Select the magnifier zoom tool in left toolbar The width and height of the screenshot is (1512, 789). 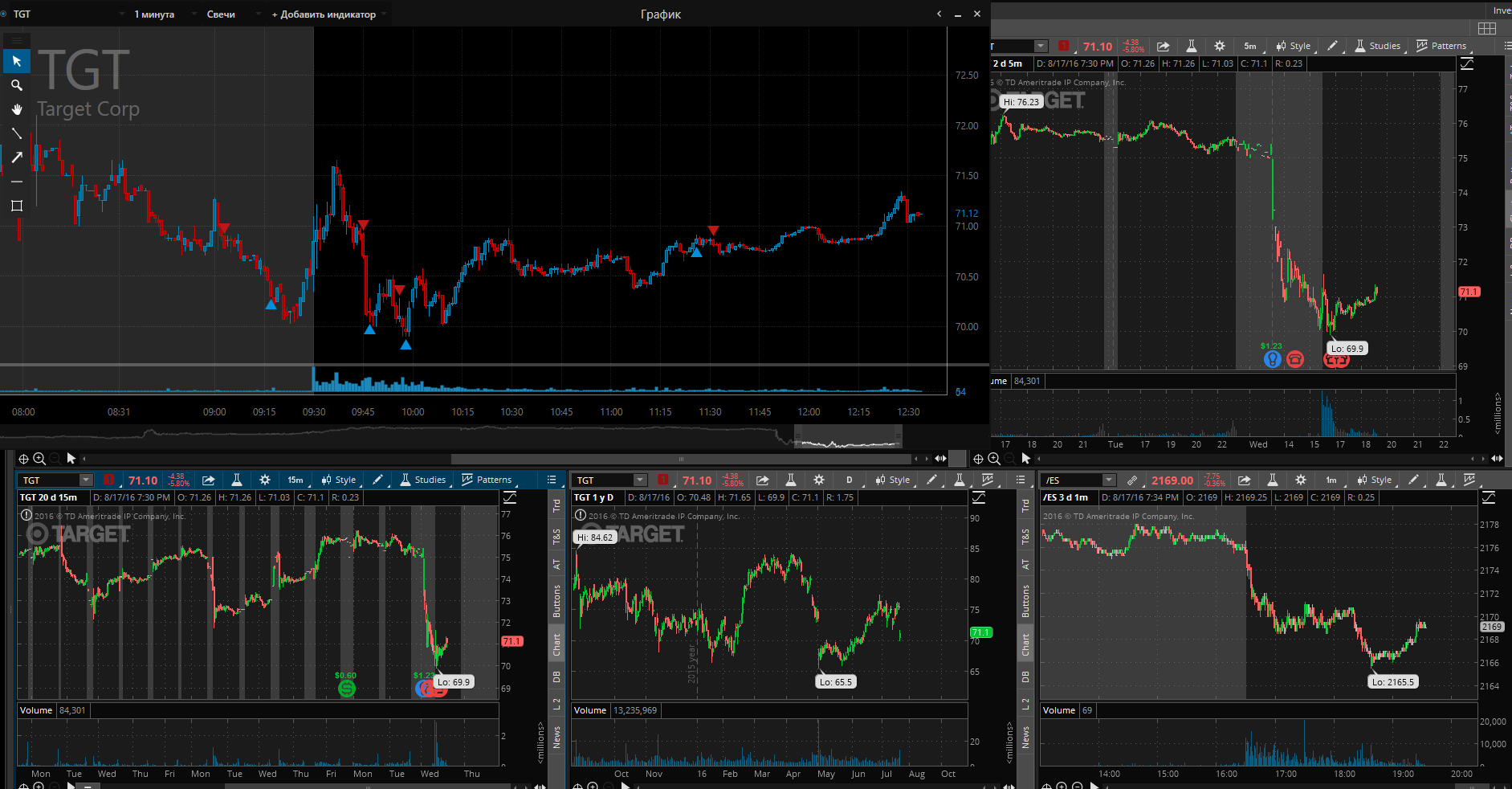click(16, 85)
